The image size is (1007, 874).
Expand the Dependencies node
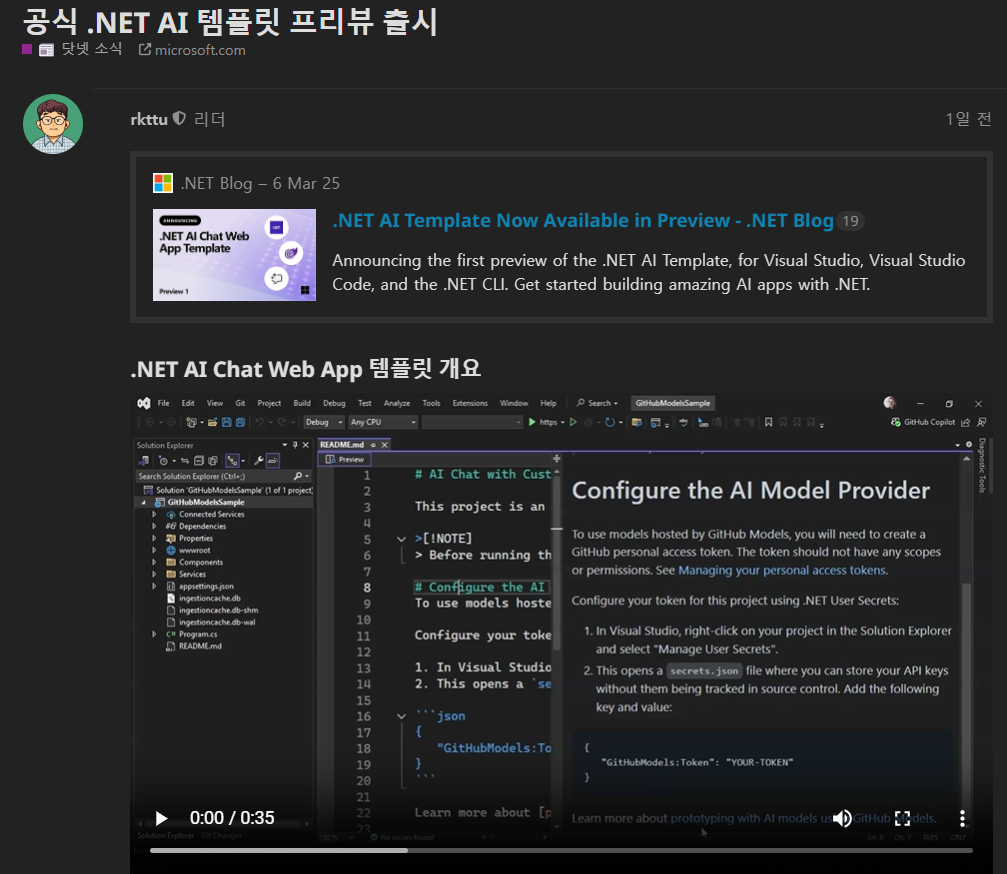[x=154, y=526]
